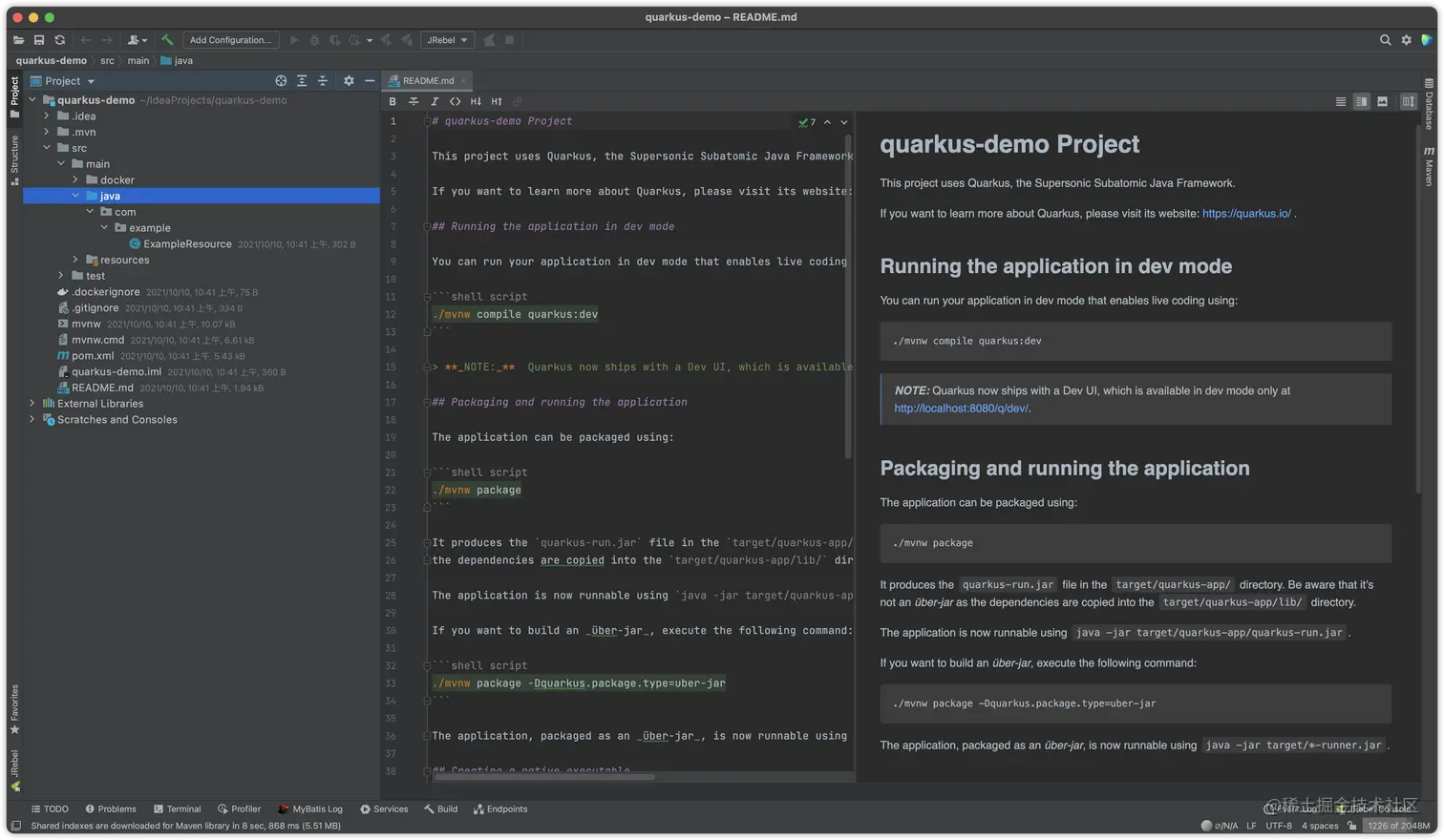
Task: Open the Endpoints tool window tab
Action: [500, 809]
